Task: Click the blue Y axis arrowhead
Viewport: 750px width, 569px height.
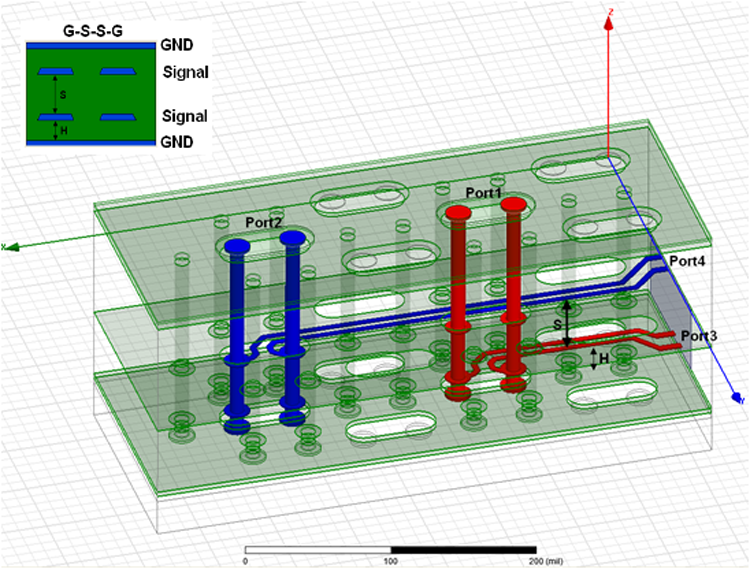Action: click(738, 396)
